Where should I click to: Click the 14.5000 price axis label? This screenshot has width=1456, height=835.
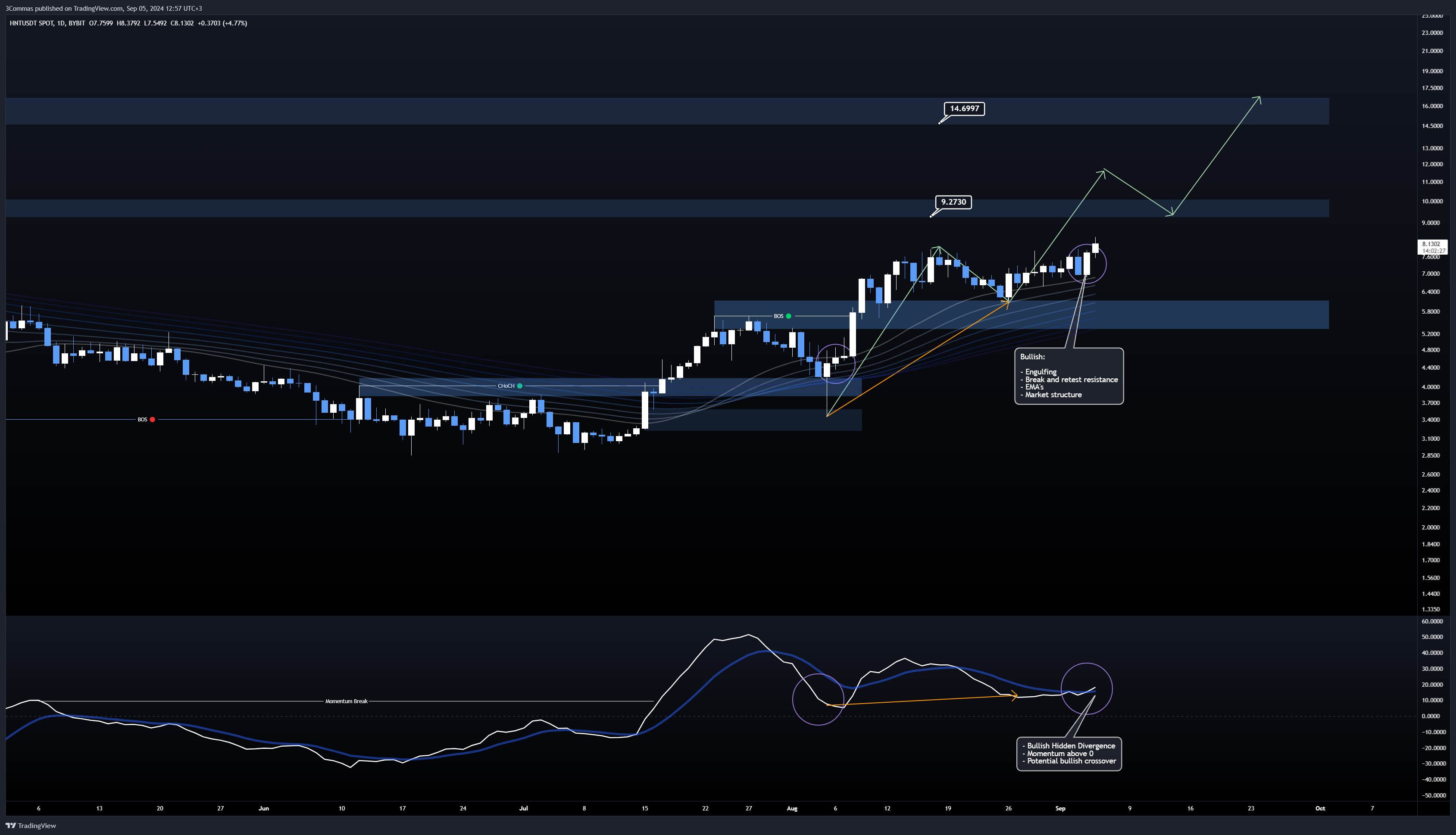coord(1432,126)
